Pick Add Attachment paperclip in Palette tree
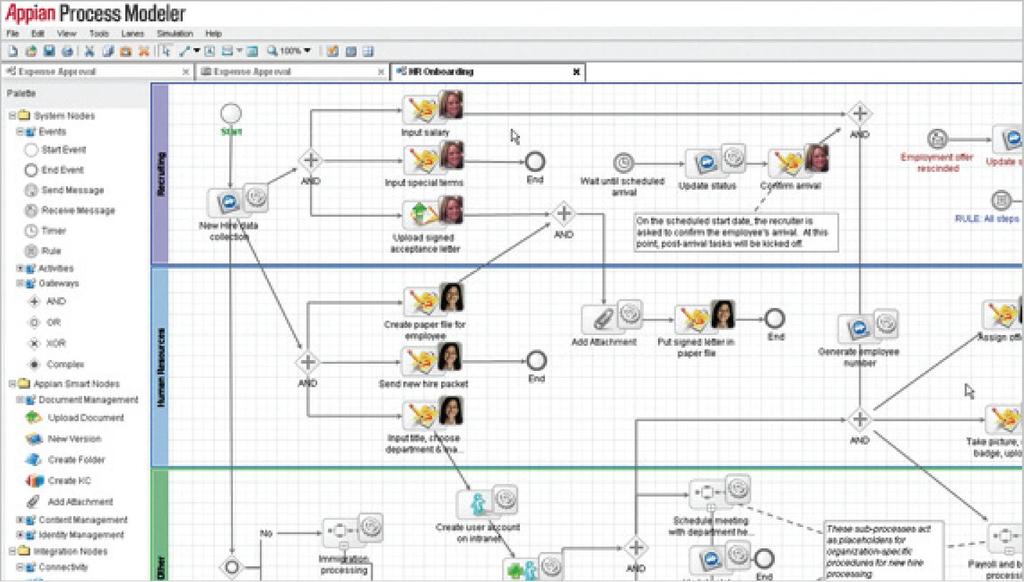 69,502
